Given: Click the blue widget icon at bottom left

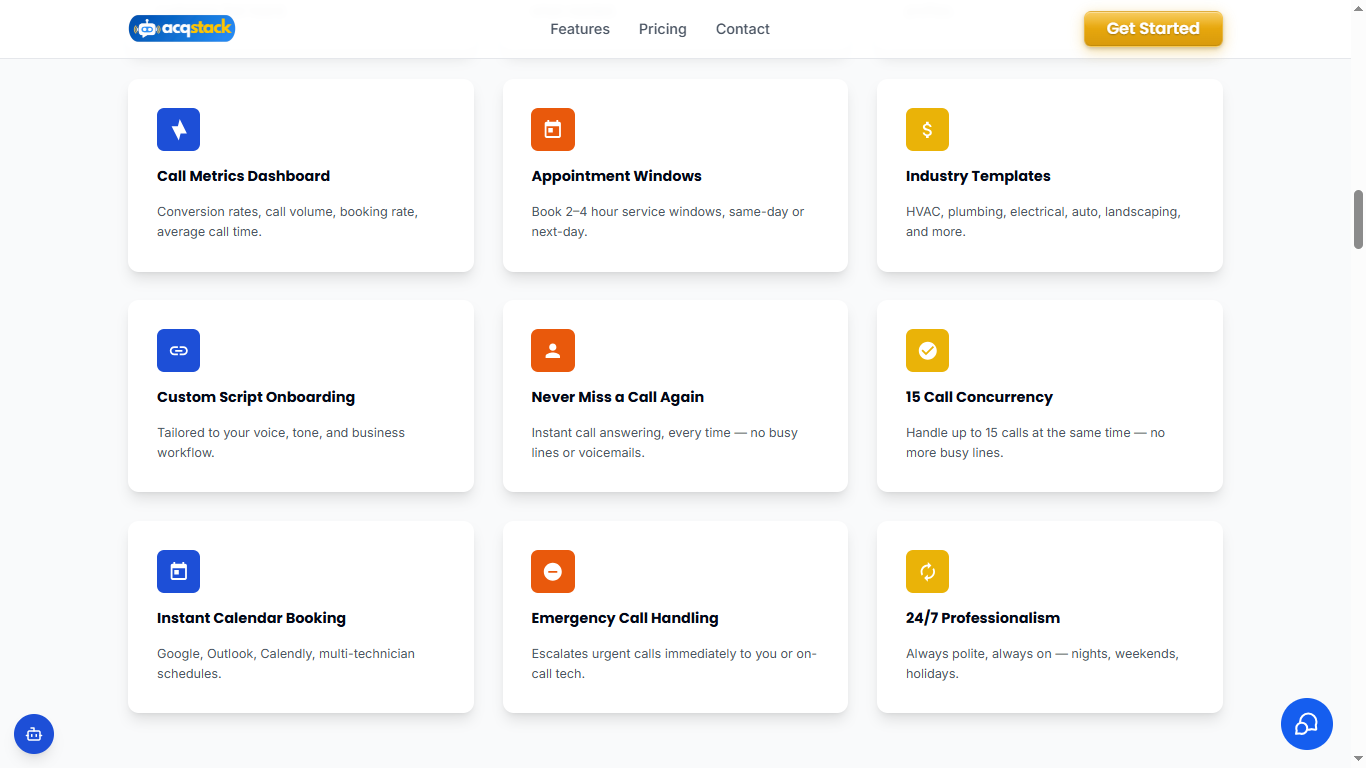Looking at the screenshot, I should (x=33, y=734).
